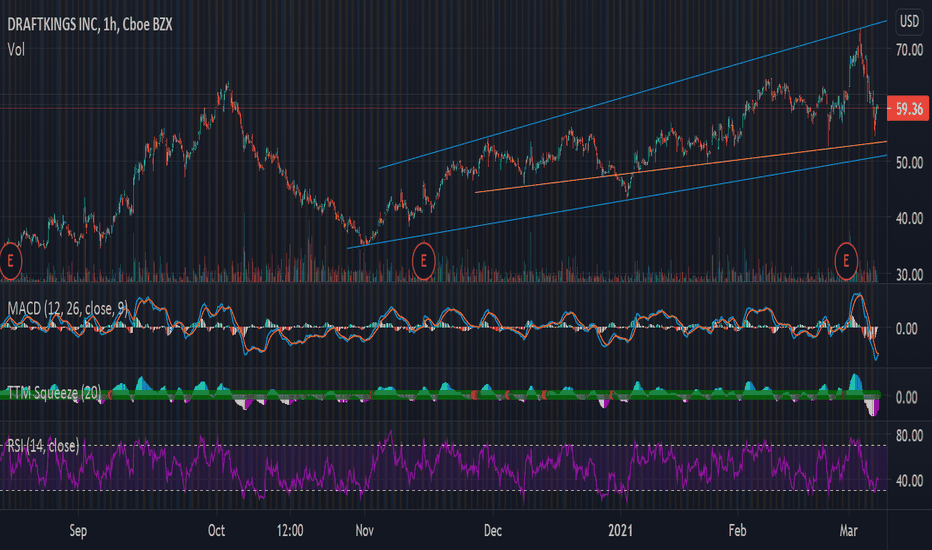Click the Dec date label on time axis
This screenshot has width=932, height=550.
493,530
